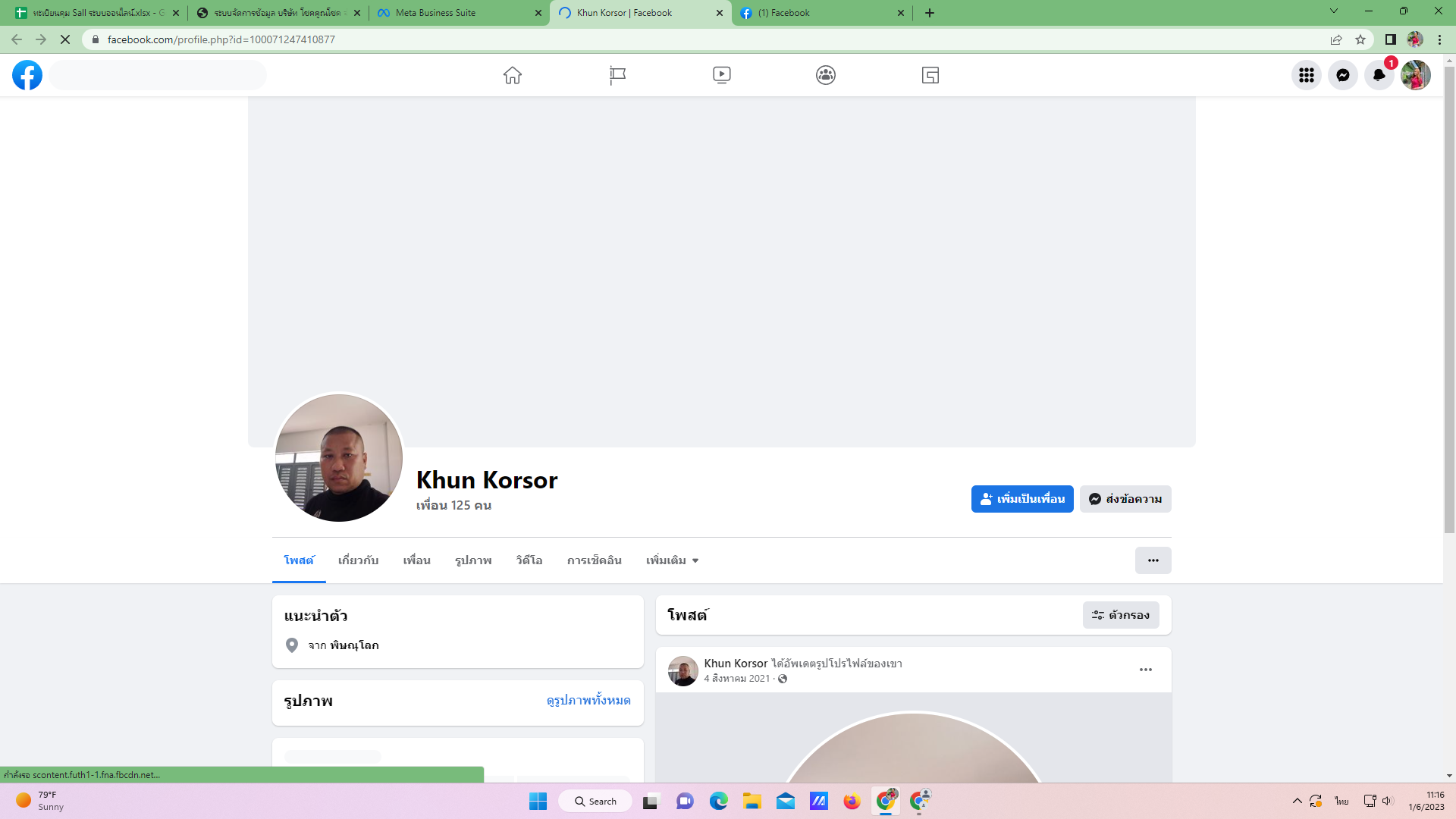Open the Groups icon in navigation

click(x=826, y=75)
